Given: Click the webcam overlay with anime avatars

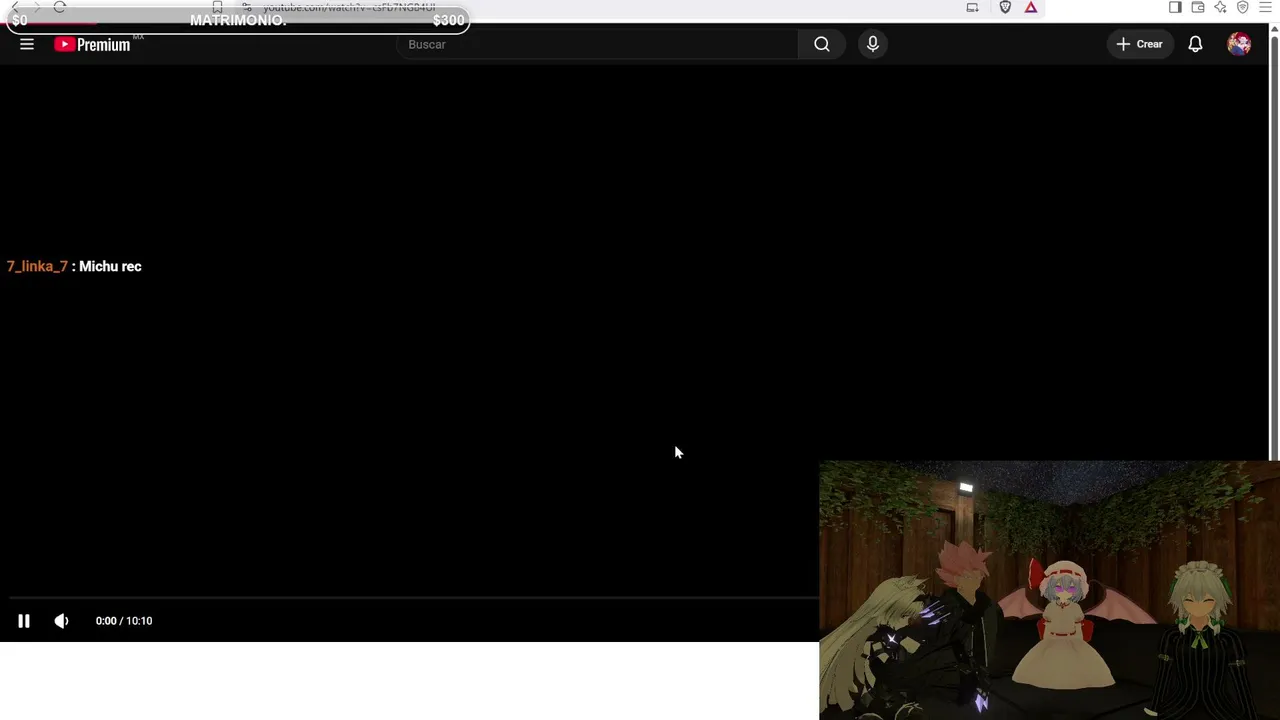Looking at the screenshot, I should [1049, 590].
